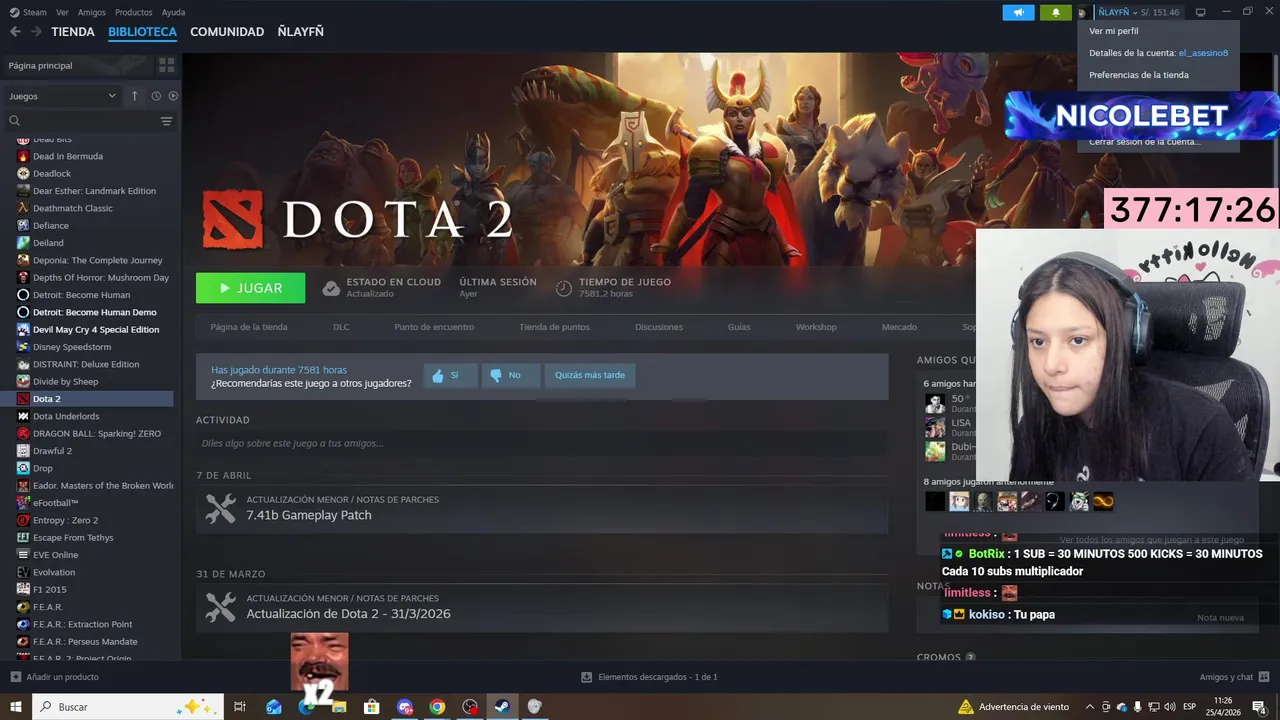Click the user avatar in title bar
The width and height of the screenshot is (1280, 720).
click(x=1083, y=12)
